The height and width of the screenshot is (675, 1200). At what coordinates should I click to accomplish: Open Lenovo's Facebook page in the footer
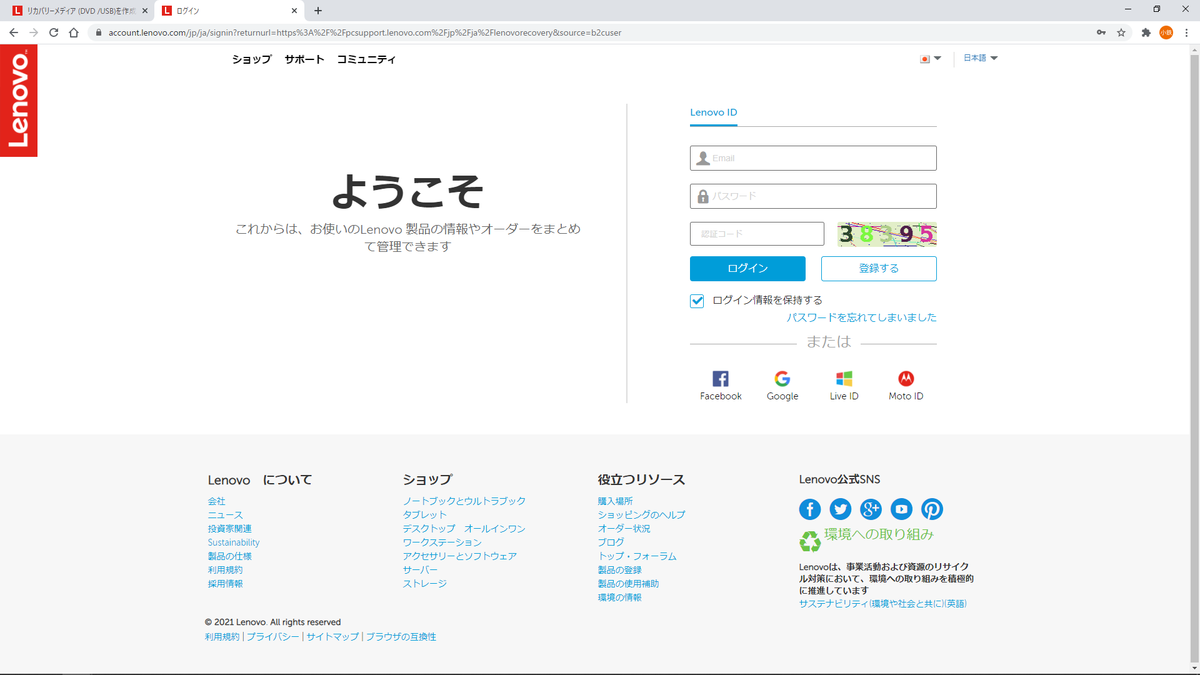(810, 509)
